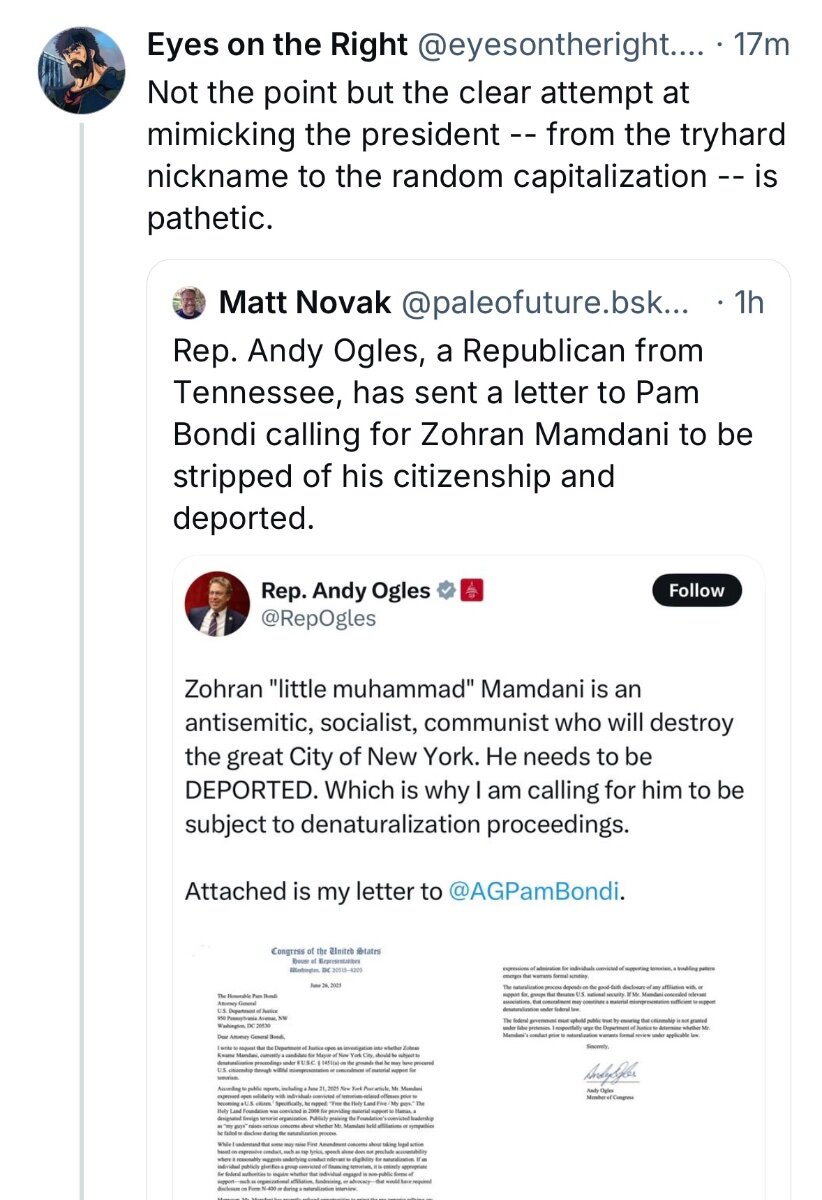822x1200 pixels.
Task: Open Rep. Andy Ogles profile photo
Action: coord(216,604)
